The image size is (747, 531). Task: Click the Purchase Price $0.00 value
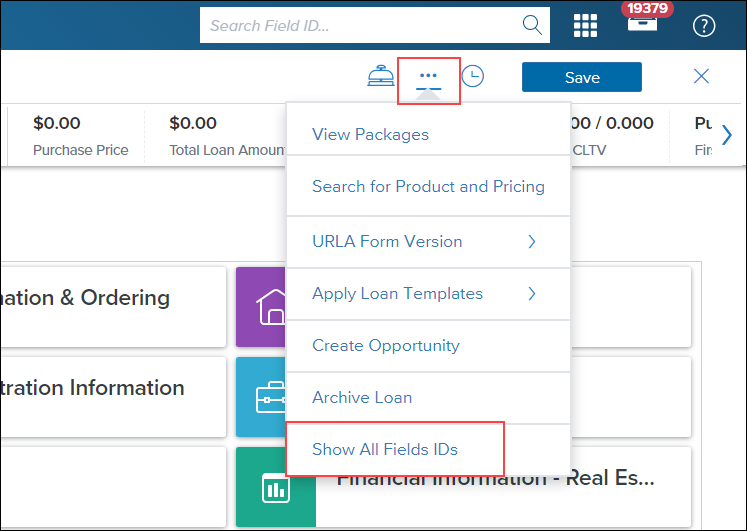57,123
